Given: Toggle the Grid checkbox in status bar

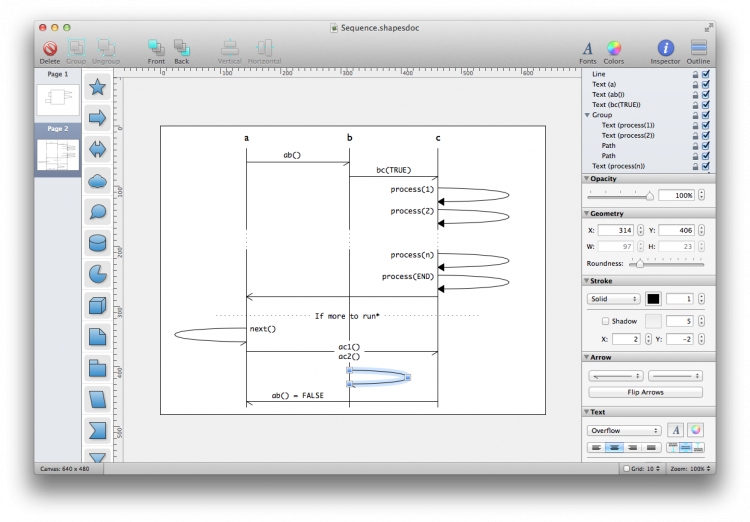Looking at the screenshot, I should 626,468.
